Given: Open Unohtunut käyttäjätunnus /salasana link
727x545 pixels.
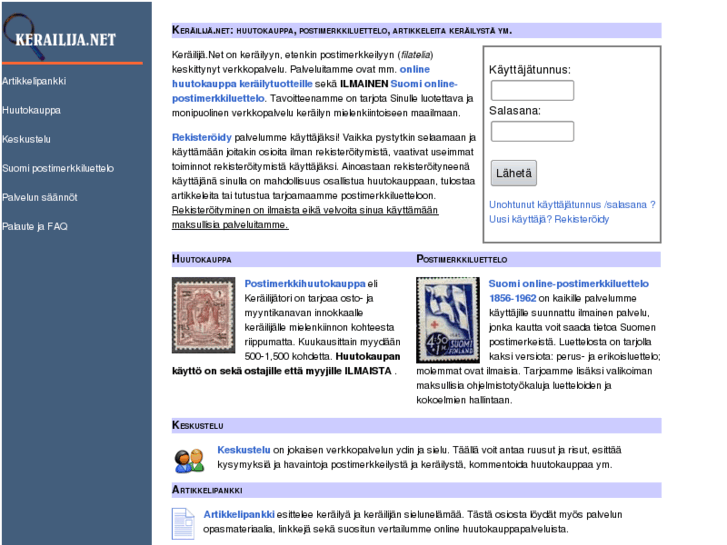Looking at the screenshot, I should pyautogui.click(x=572, y=205).
